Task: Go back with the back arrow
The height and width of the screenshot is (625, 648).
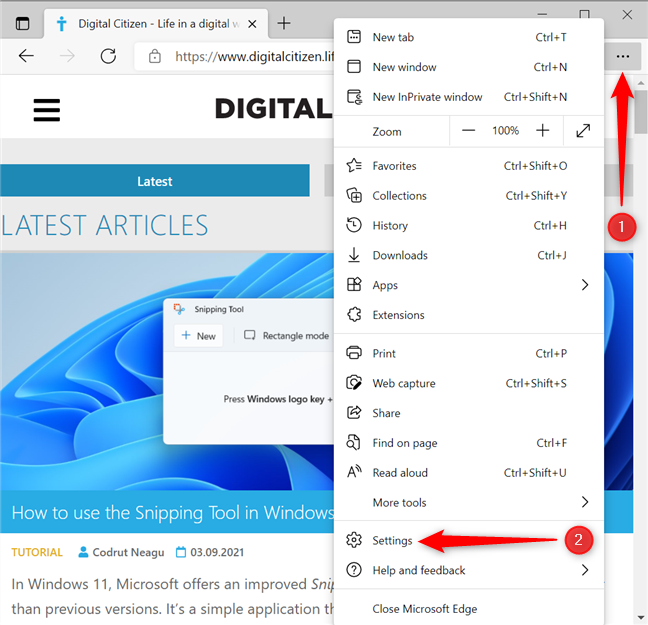Action: pos(26,56)
